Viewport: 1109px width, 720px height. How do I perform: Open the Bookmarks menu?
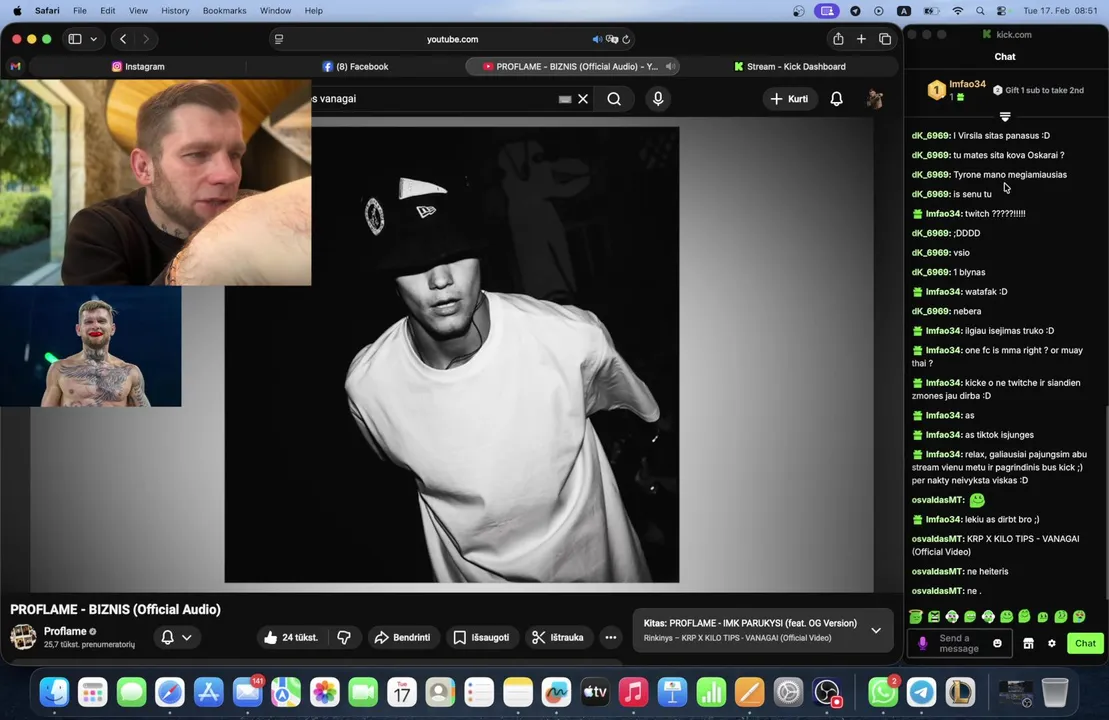[224, 11]
